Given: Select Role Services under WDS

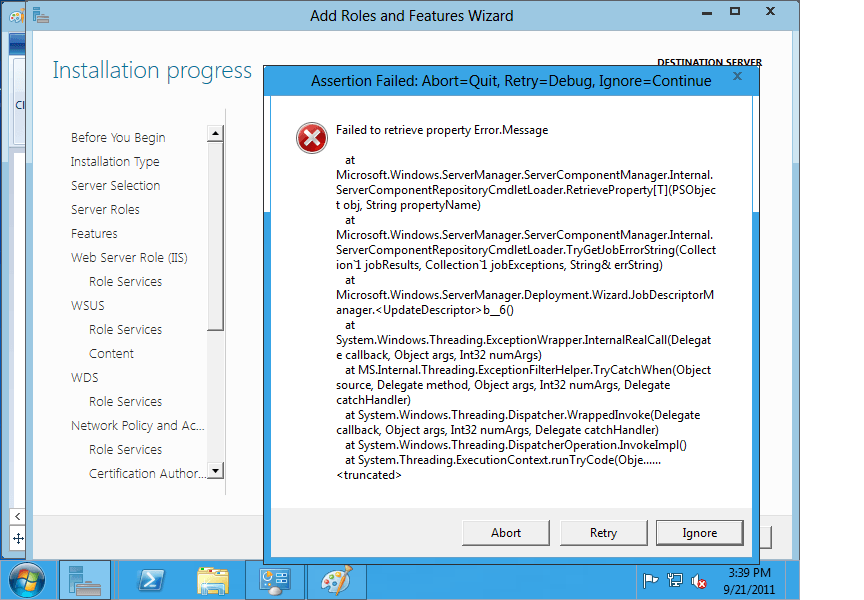Looking at the screenshot, I should pos(126,402).
